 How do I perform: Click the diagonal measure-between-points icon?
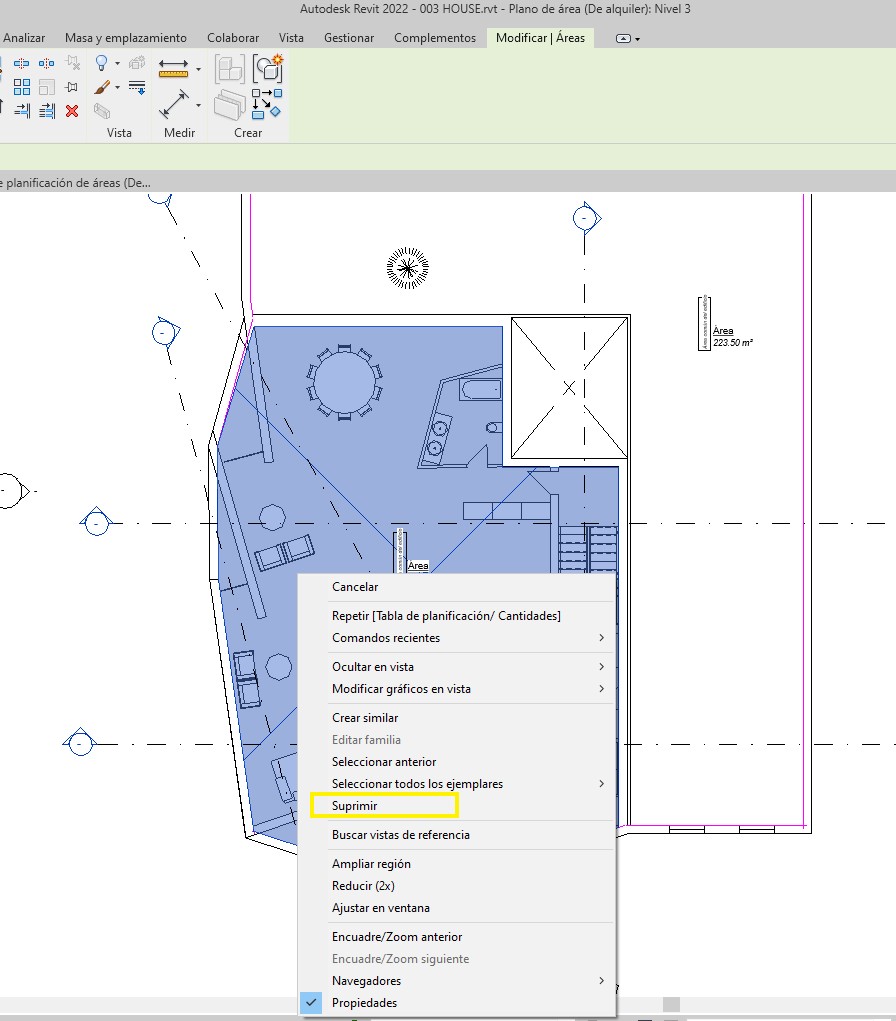click(x=174, y=104)
